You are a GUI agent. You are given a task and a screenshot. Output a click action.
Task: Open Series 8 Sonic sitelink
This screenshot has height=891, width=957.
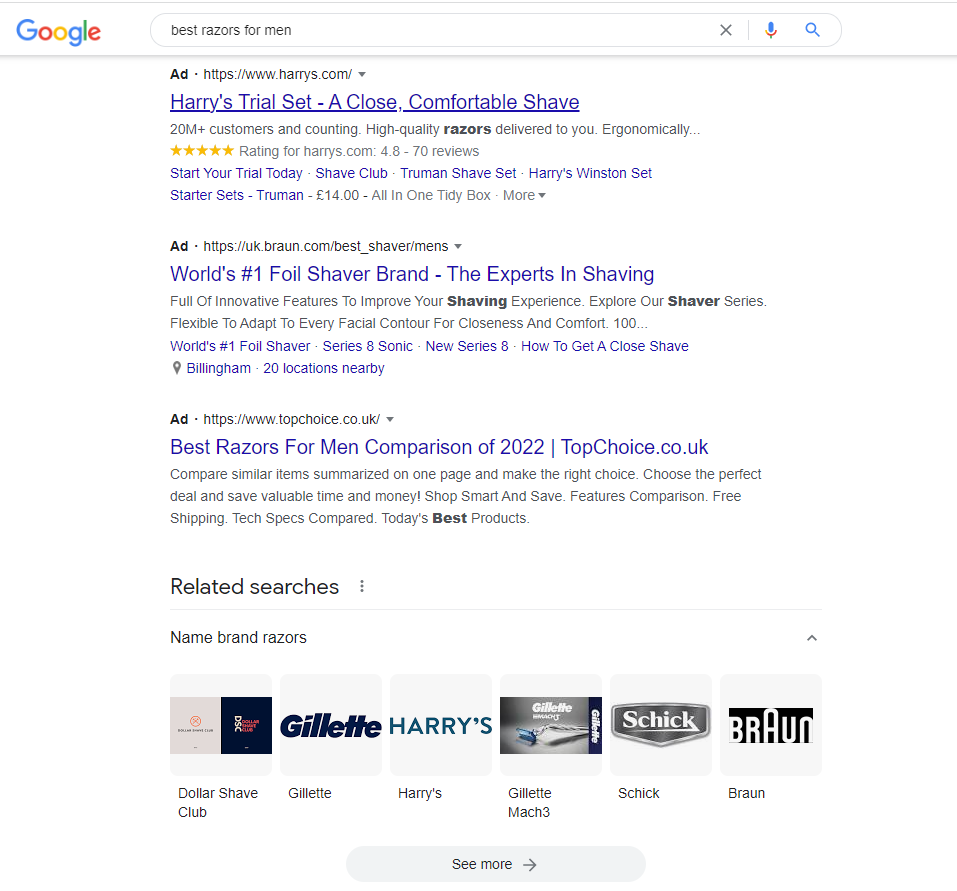pyautogui.click(x=368, y=346)
